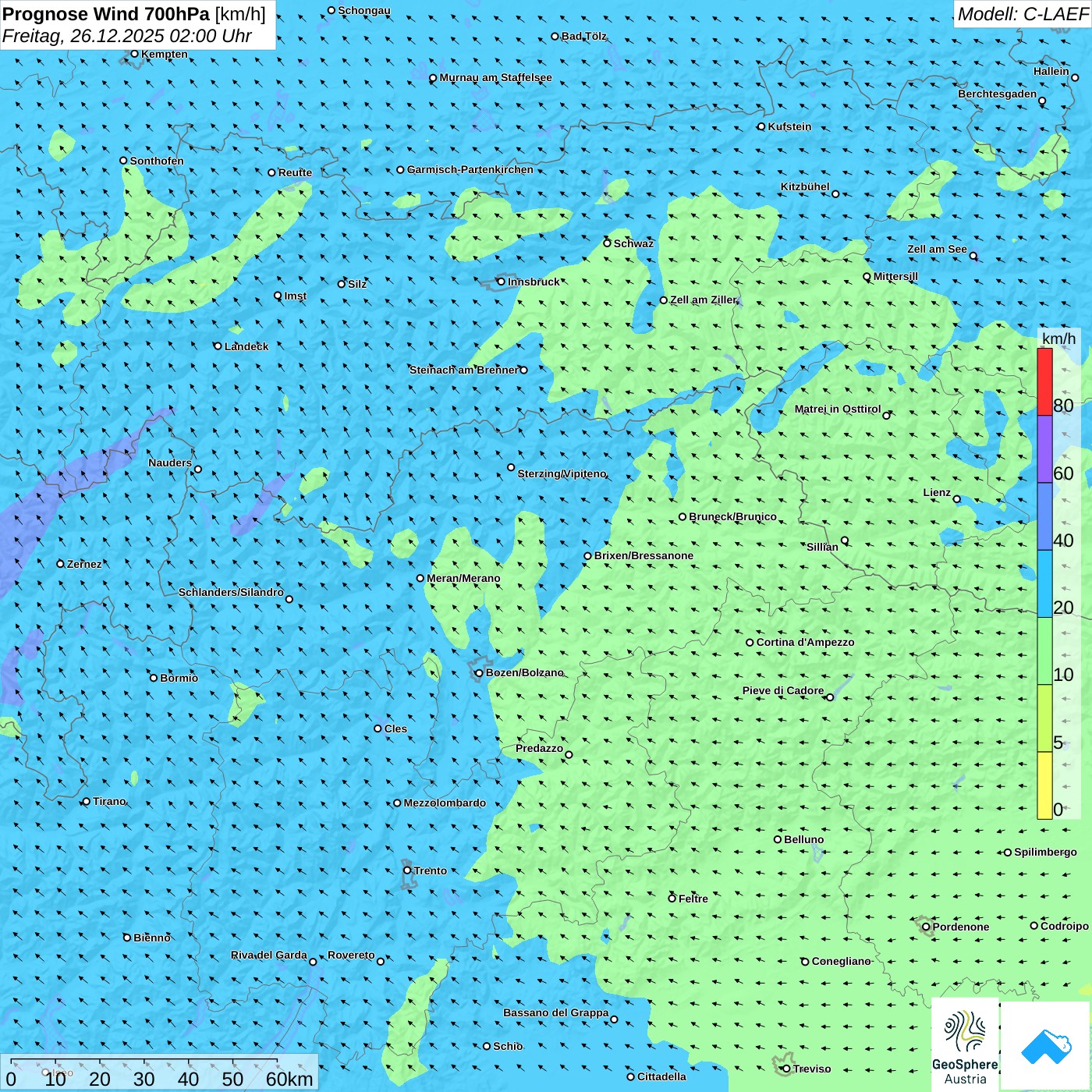Click the Berchtesgaden label

click(998, 94)
